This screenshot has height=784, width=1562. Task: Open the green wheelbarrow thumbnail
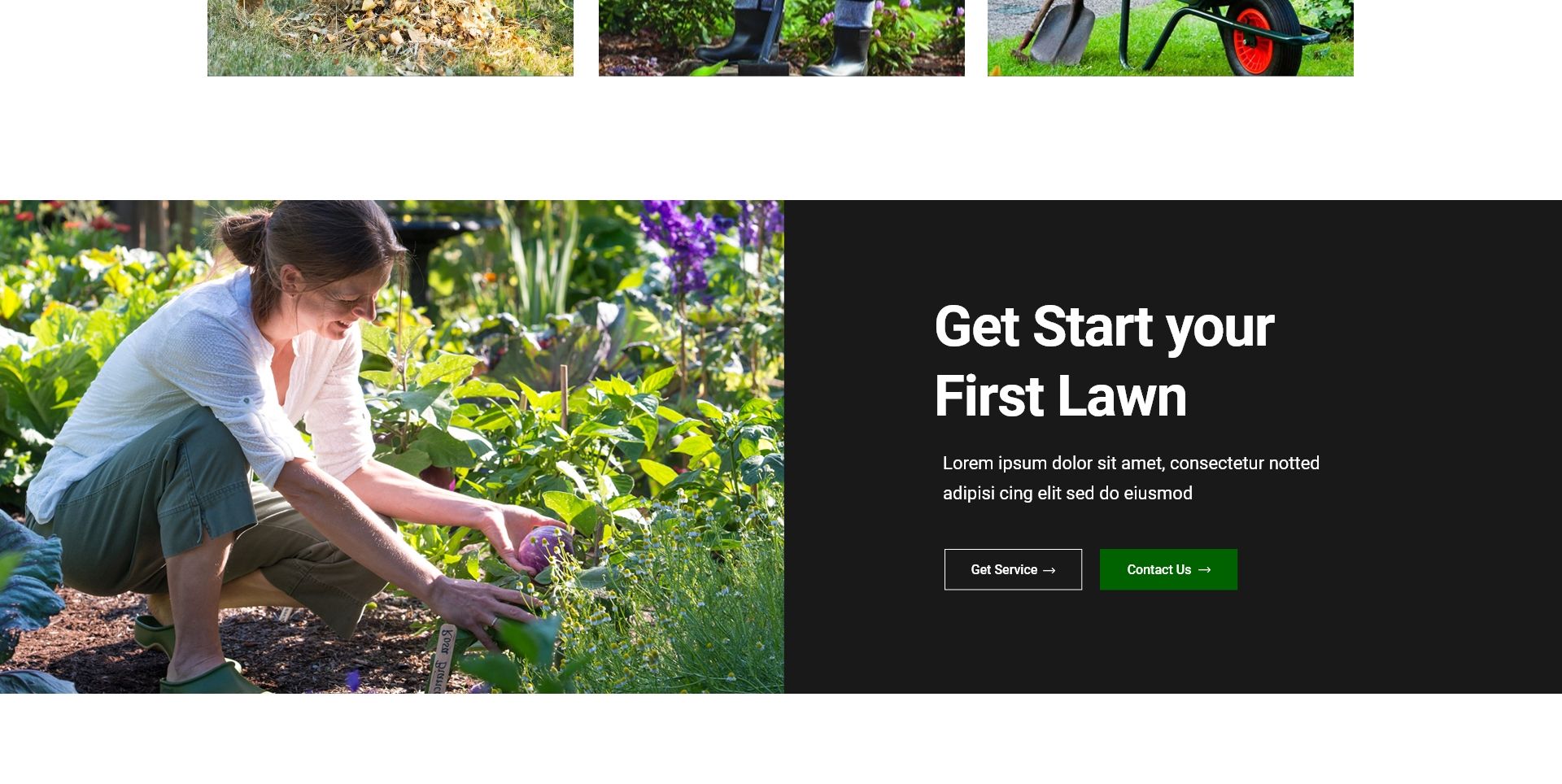(1171, 38)
